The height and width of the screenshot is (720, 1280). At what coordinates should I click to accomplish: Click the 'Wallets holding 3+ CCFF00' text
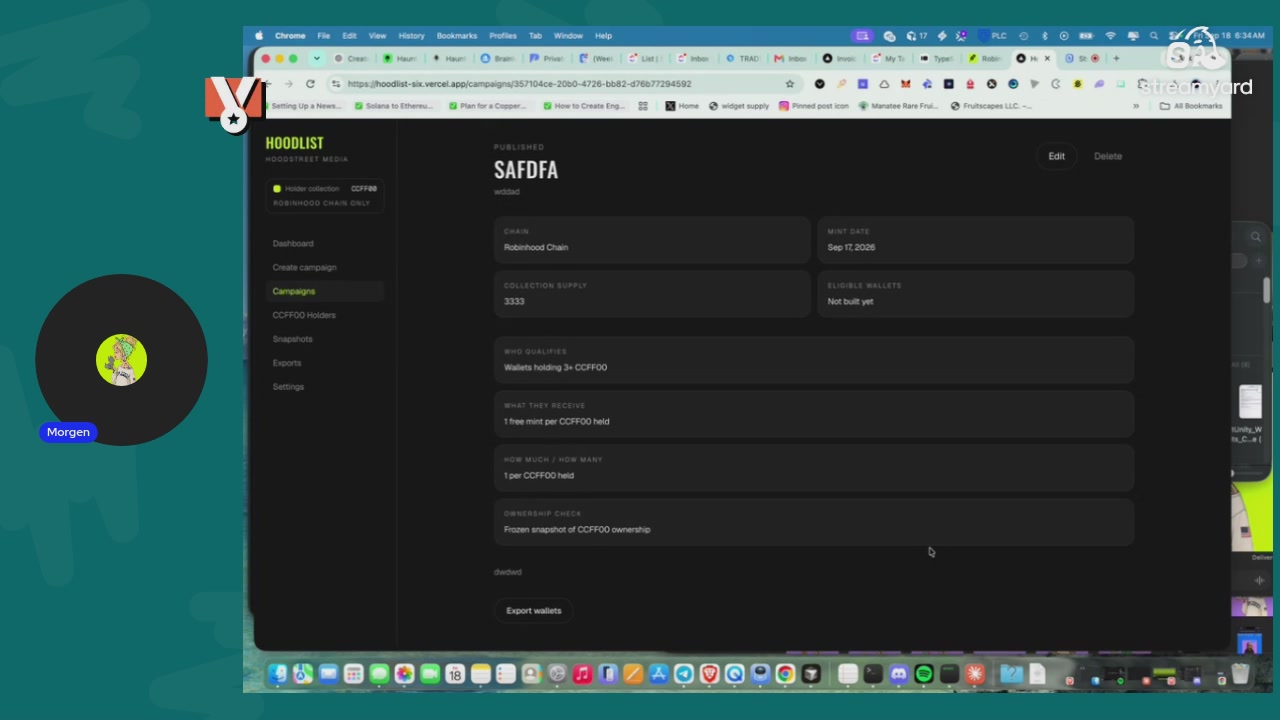pyautogui.click(x=555, y=368)
